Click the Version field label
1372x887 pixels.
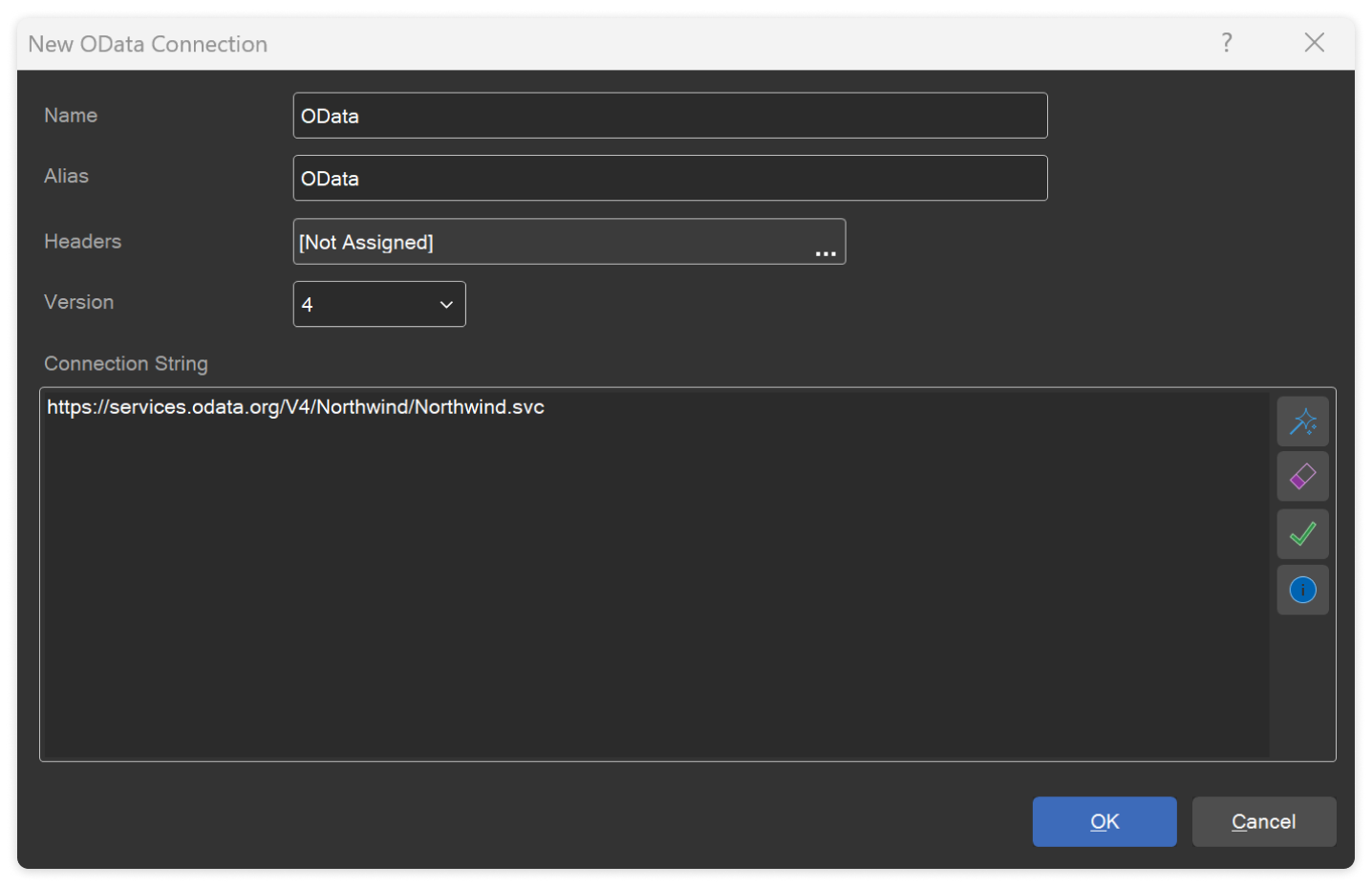[78, 303]
